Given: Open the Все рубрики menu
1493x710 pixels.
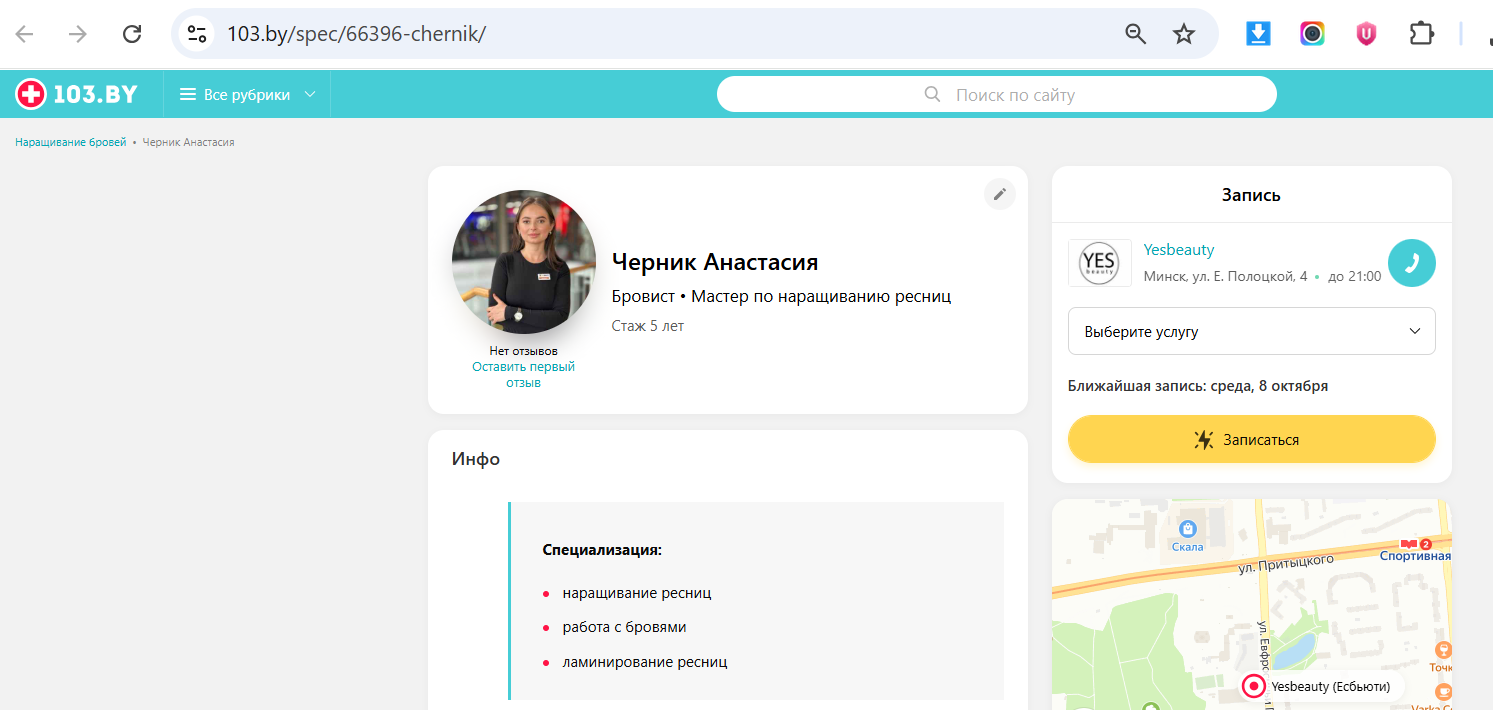Looking at the screenshot, I should click(x=247, y=95).
